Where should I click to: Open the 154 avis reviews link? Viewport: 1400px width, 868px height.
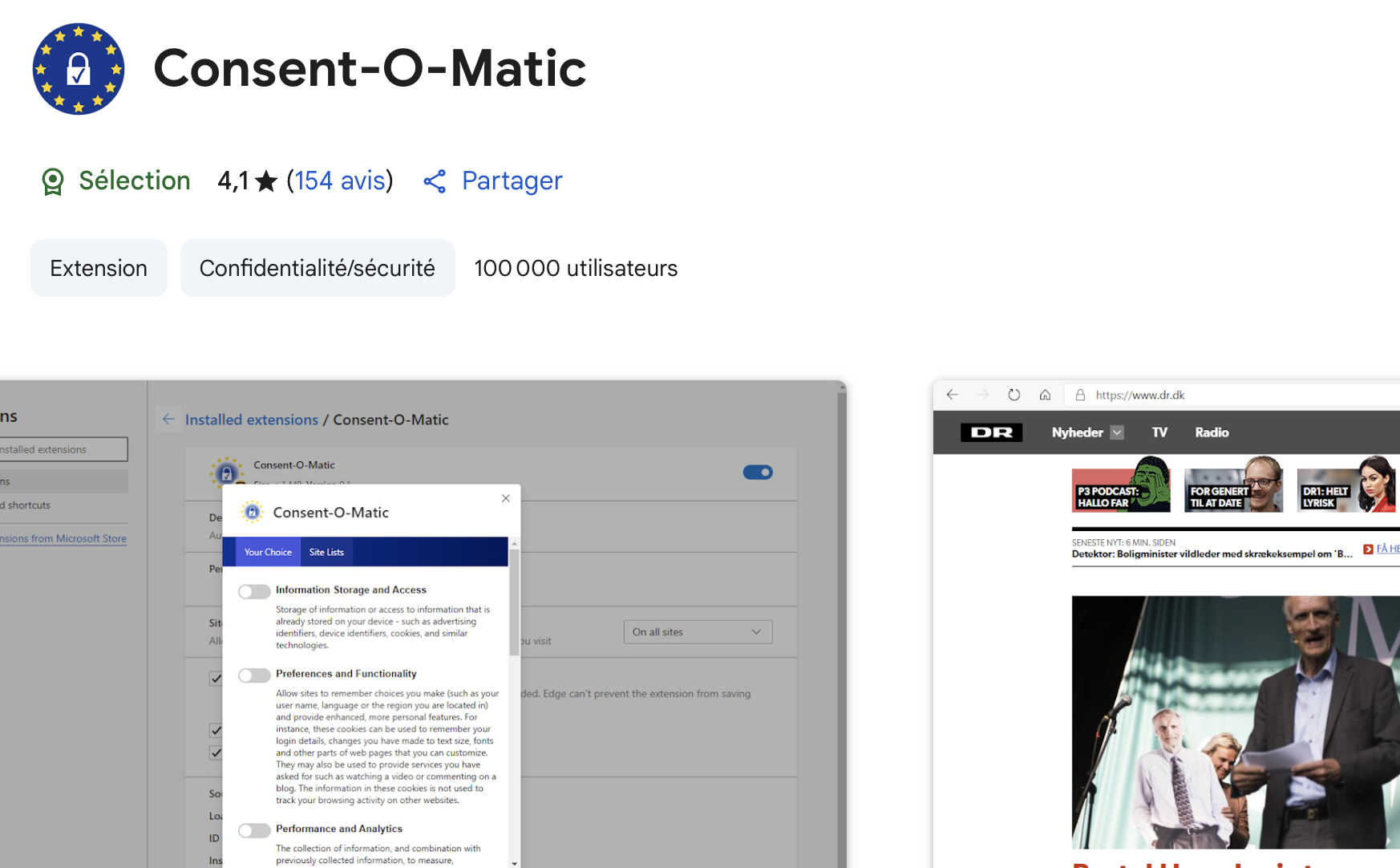coord(340,180)
